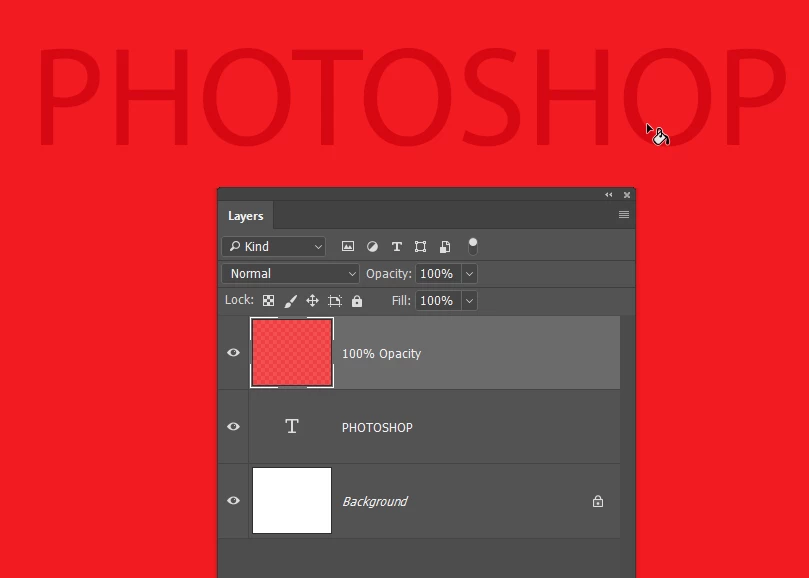Screen dimensions: 809x578
Task: Select the Background layer name
Action: pos(375,502)
